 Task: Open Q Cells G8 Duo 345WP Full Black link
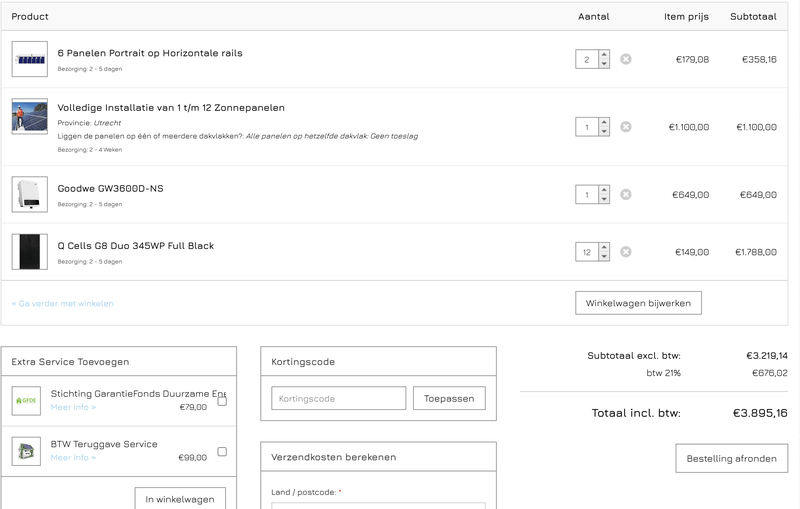136,246
